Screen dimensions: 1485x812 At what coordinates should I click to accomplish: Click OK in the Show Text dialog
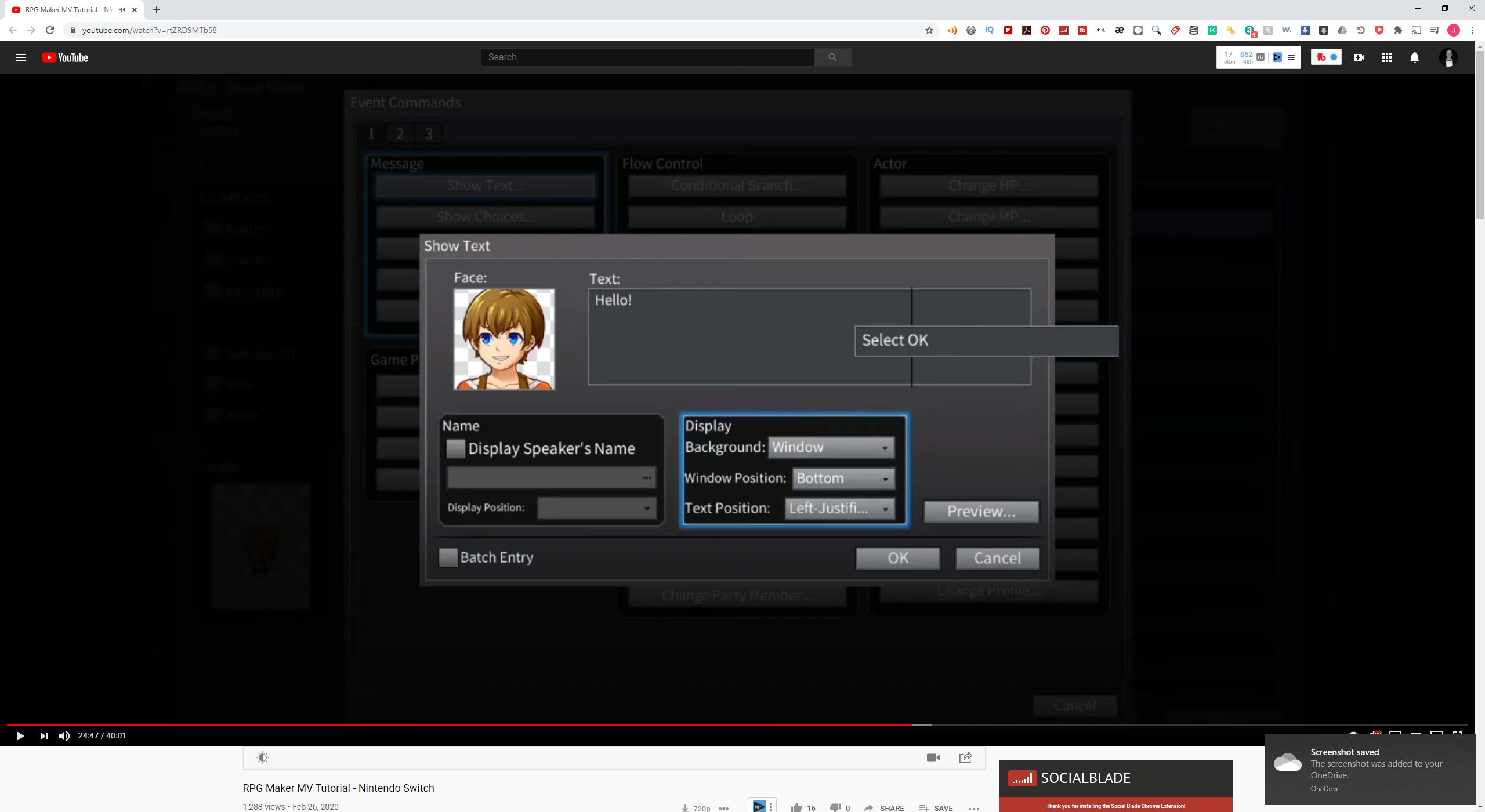click(898, 558)
